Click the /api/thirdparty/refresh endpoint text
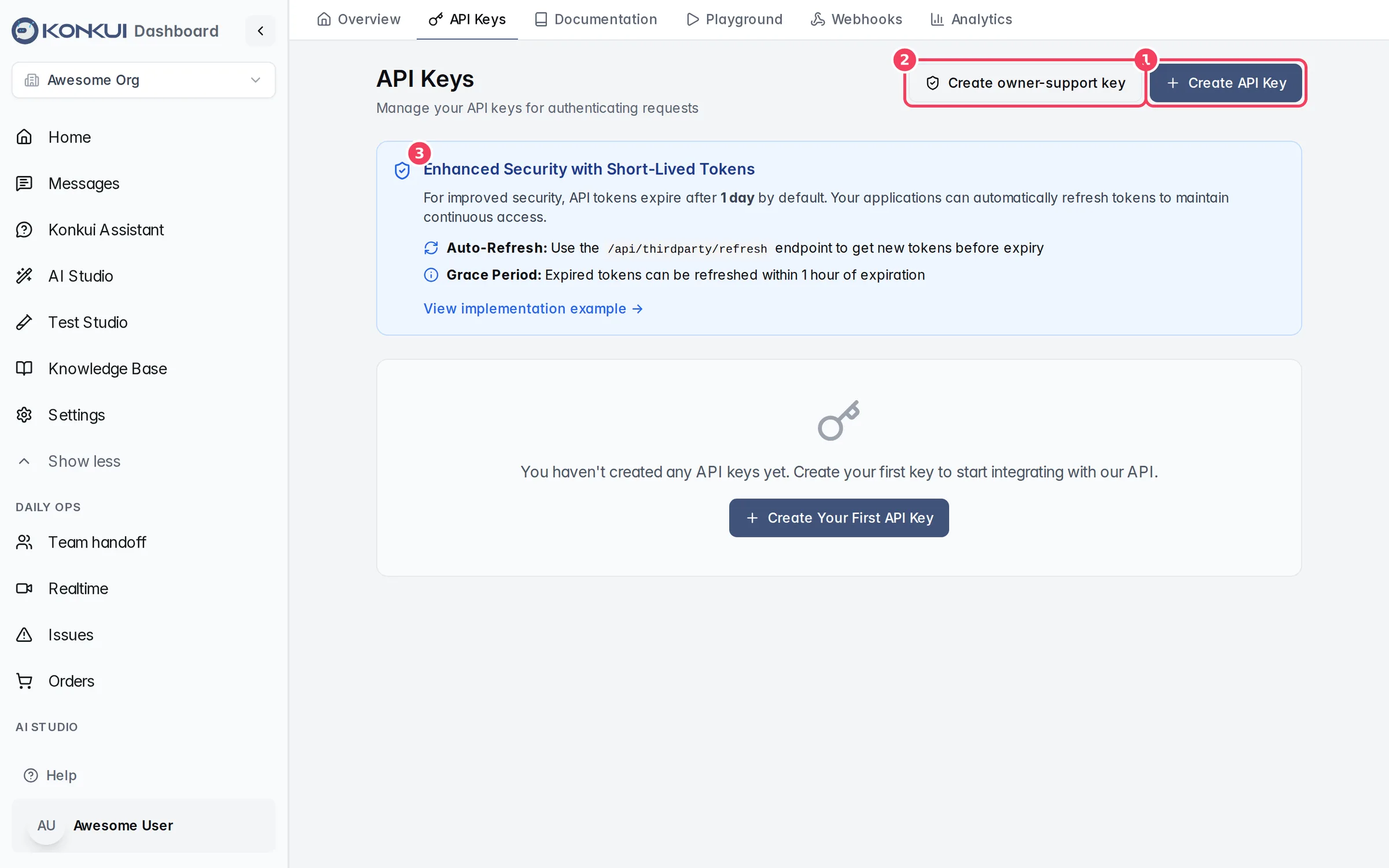This screenshot has width=1389, height=868. pyautogui.click(x=688, y=249)
